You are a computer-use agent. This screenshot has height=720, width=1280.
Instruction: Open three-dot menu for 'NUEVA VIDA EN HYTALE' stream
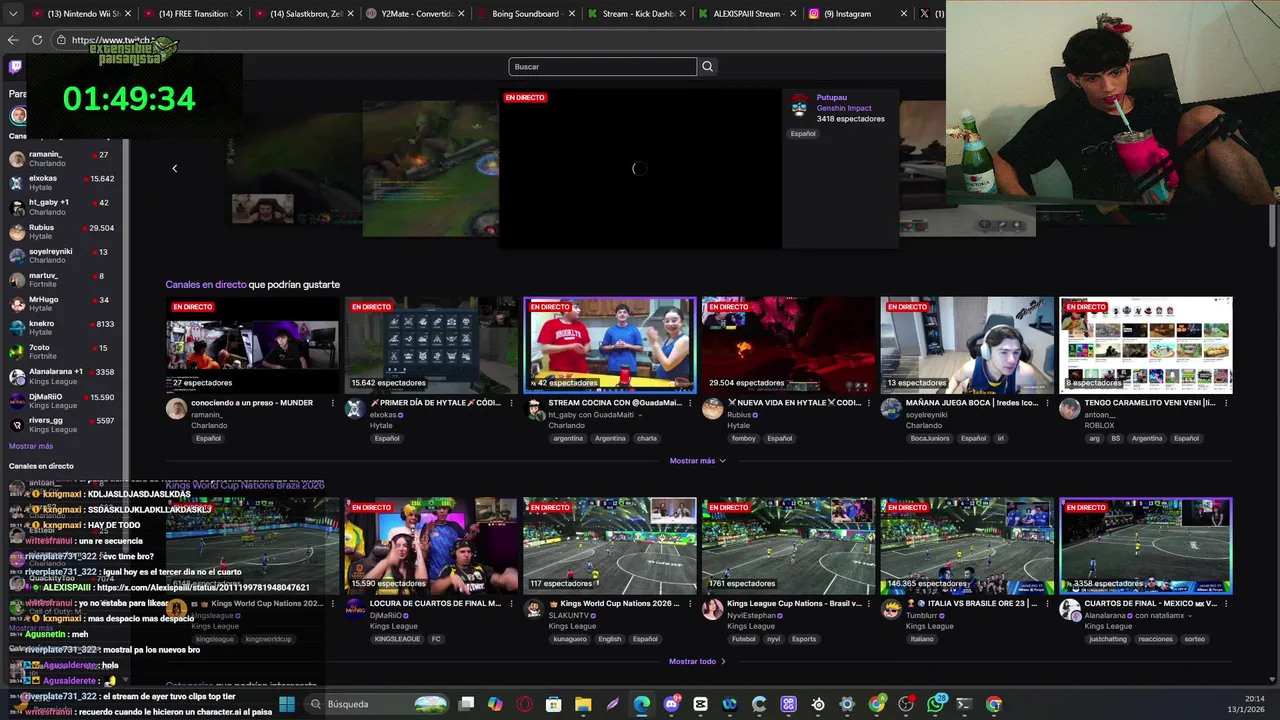pos(868,403)
